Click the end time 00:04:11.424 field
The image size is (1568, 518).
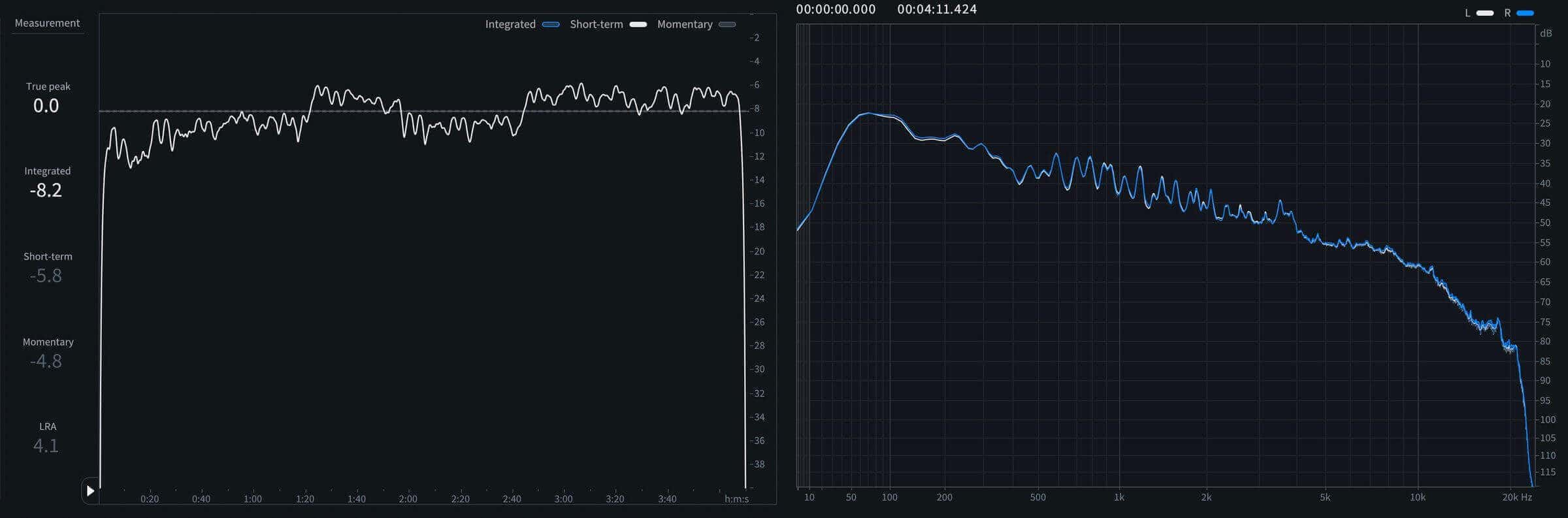937,9
